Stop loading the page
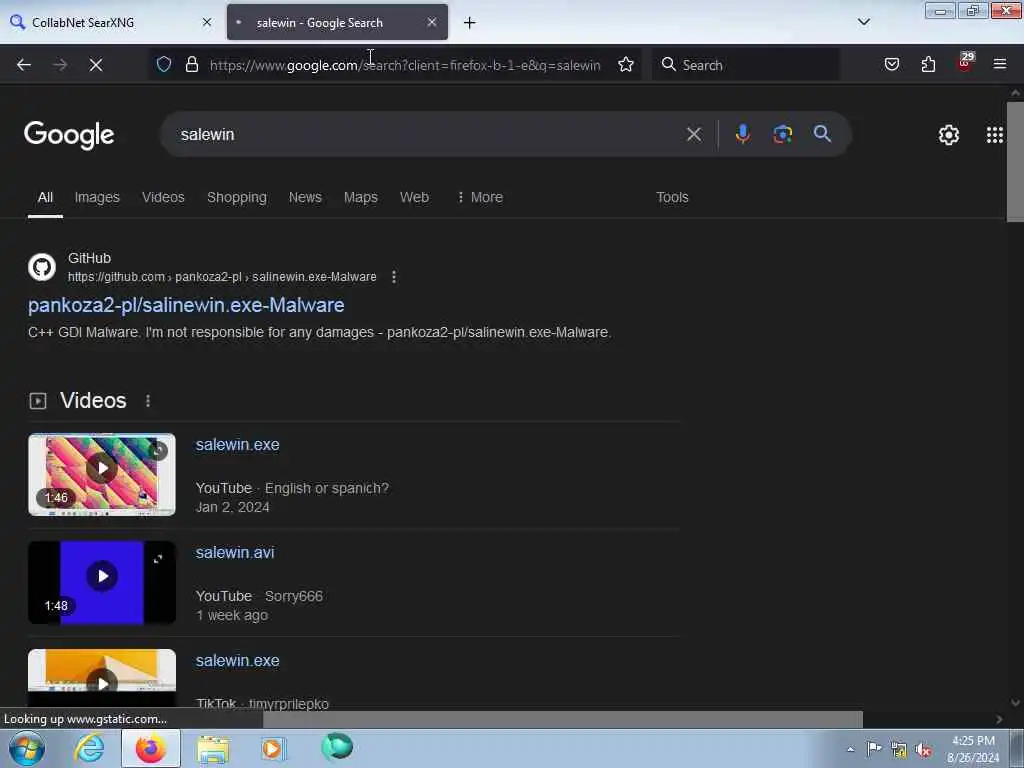 click(96, 65)
